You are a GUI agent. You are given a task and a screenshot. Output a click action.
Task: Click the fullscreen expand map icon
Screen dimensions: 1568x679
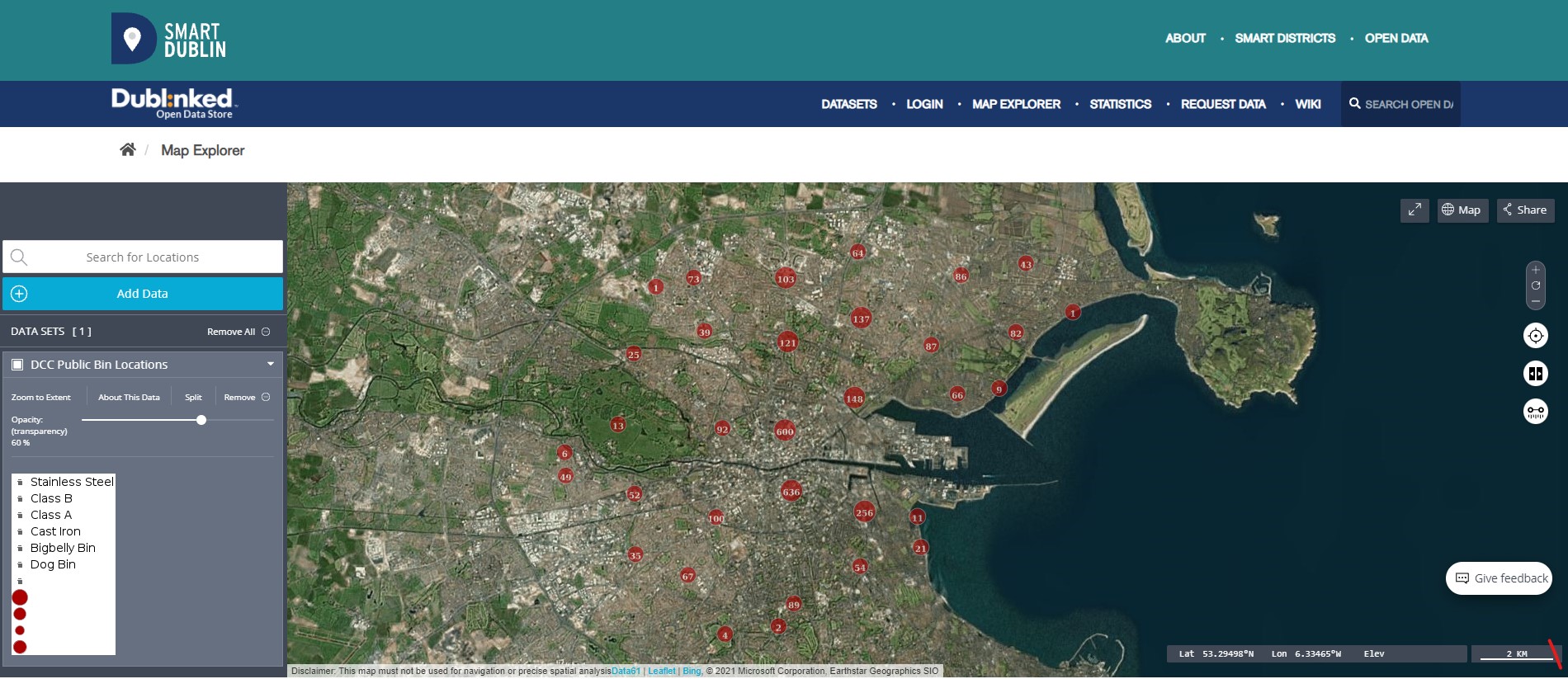(1414, 210)
